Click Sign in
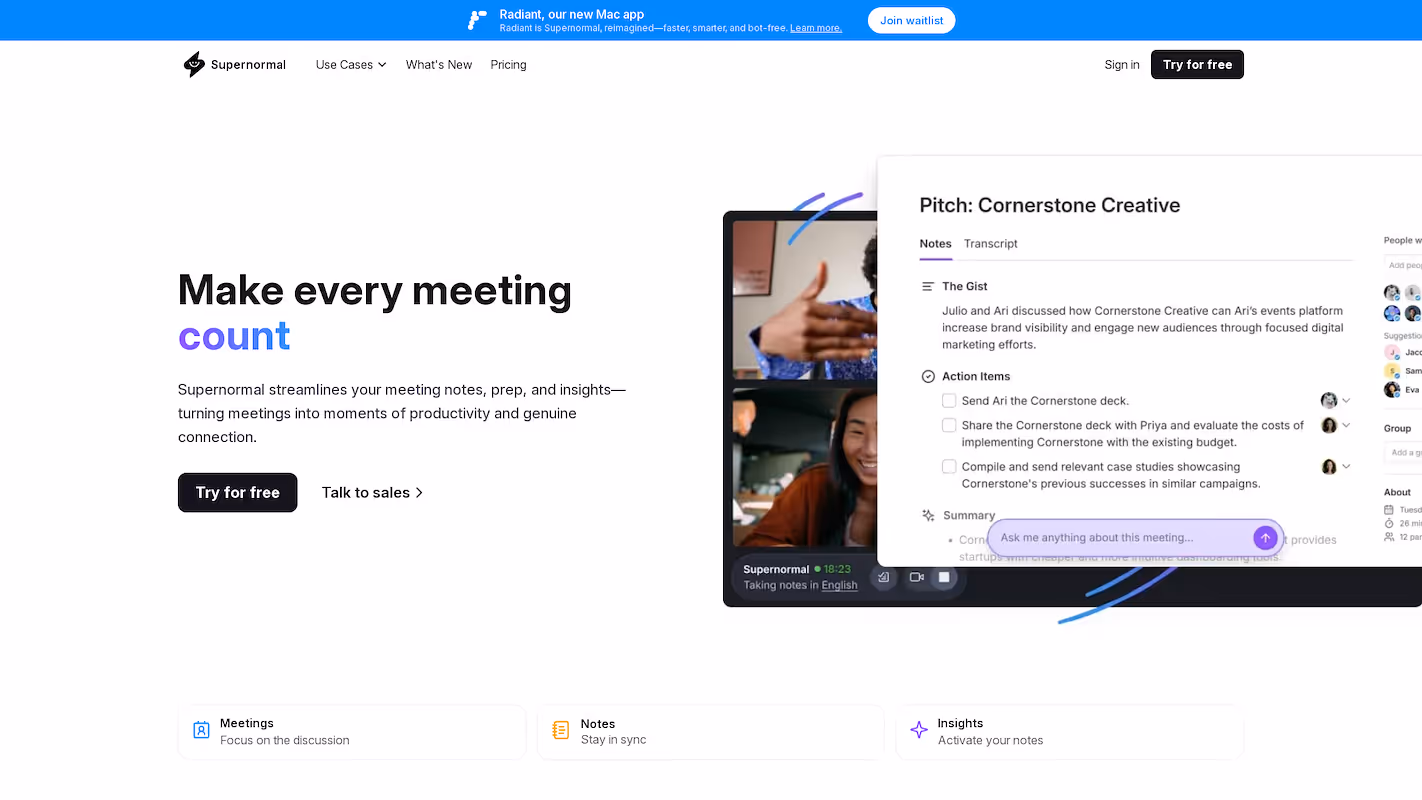Image resolution: width=1422 pixels, height=800 pixels. click(x=1122, y=64)
